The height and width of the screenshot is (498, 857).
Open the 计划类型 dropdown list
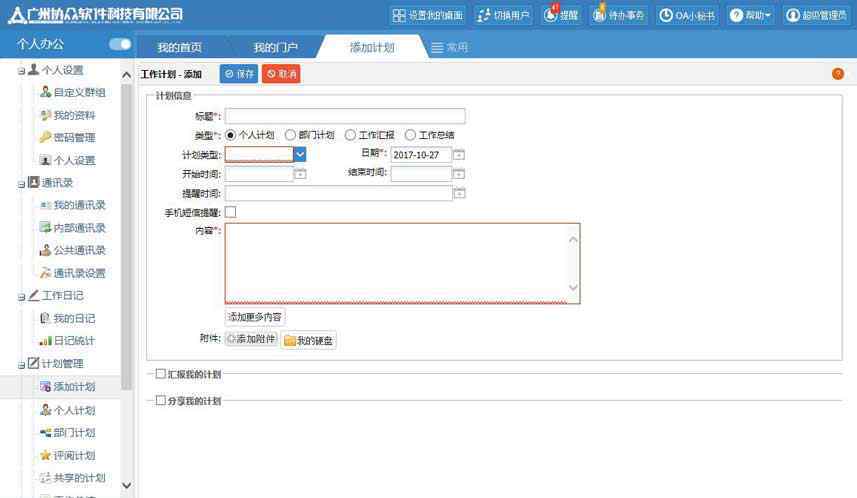pos(300,154)
